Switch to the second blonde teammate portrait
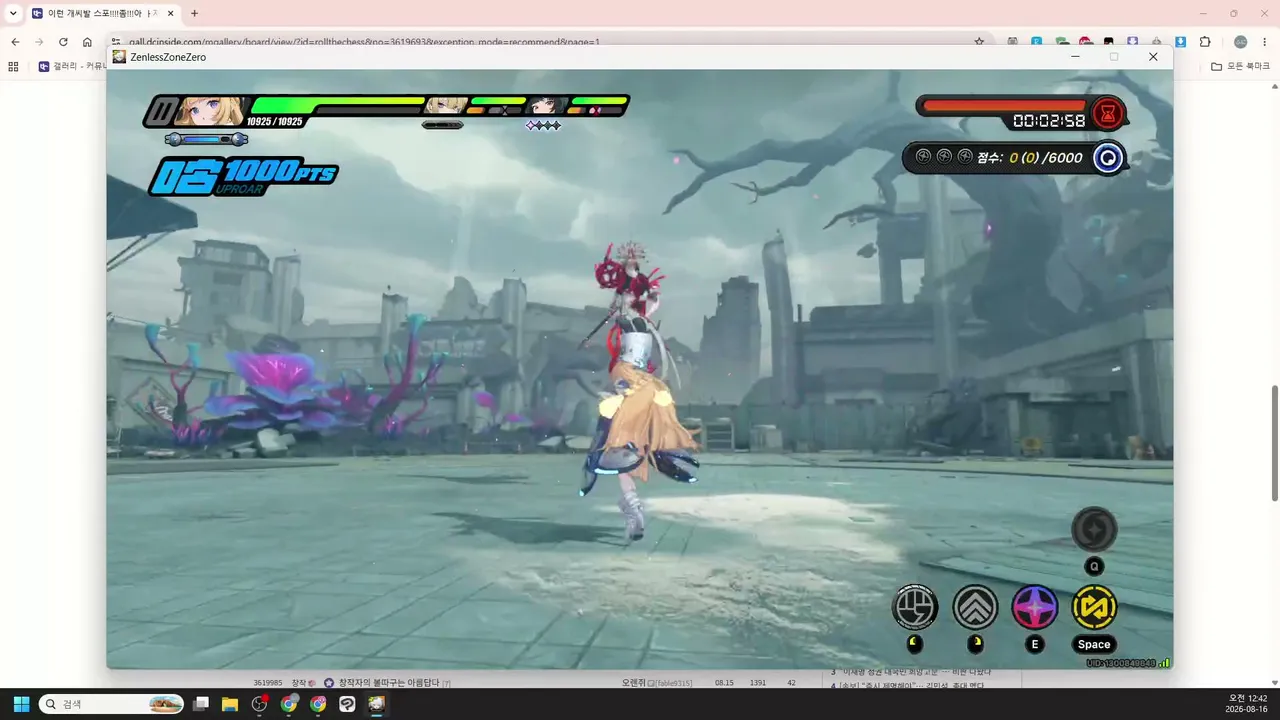The height and width of the screenshot is (720, 1280). pyautogui.click(x=445, y=106)
